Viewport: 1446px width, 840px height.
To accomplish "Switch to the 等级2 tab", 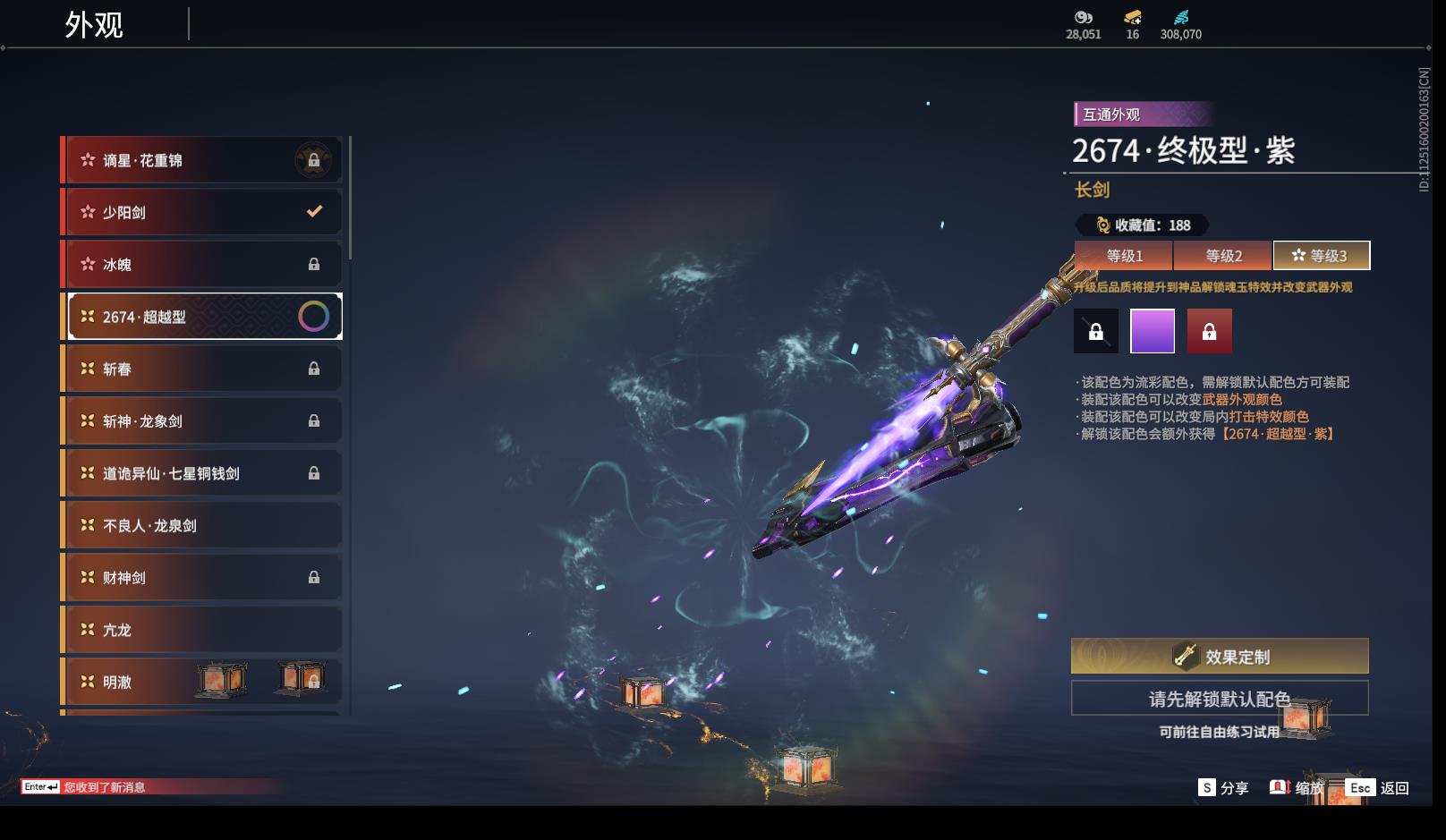I will pos(1223,256).
